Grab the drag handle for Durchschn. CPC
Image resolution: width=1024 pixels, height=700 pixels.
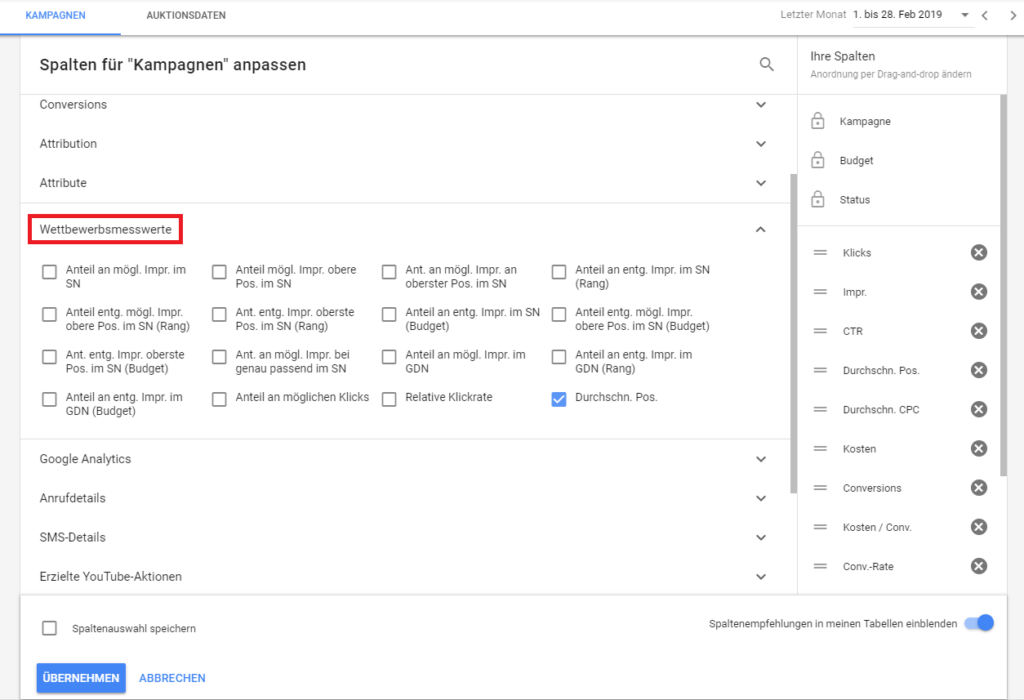click(820, 409)
